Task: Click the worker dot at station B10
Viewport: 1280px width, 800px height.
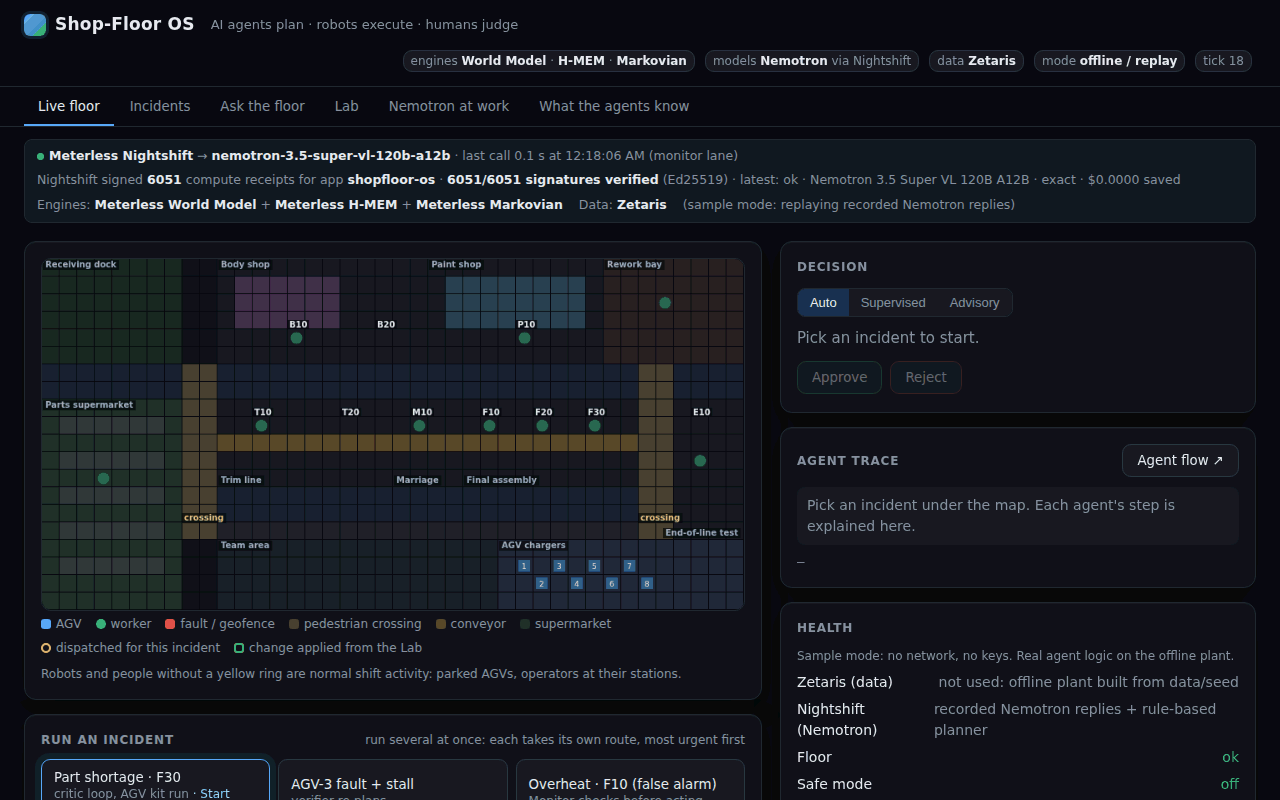Action: point(296,338)
